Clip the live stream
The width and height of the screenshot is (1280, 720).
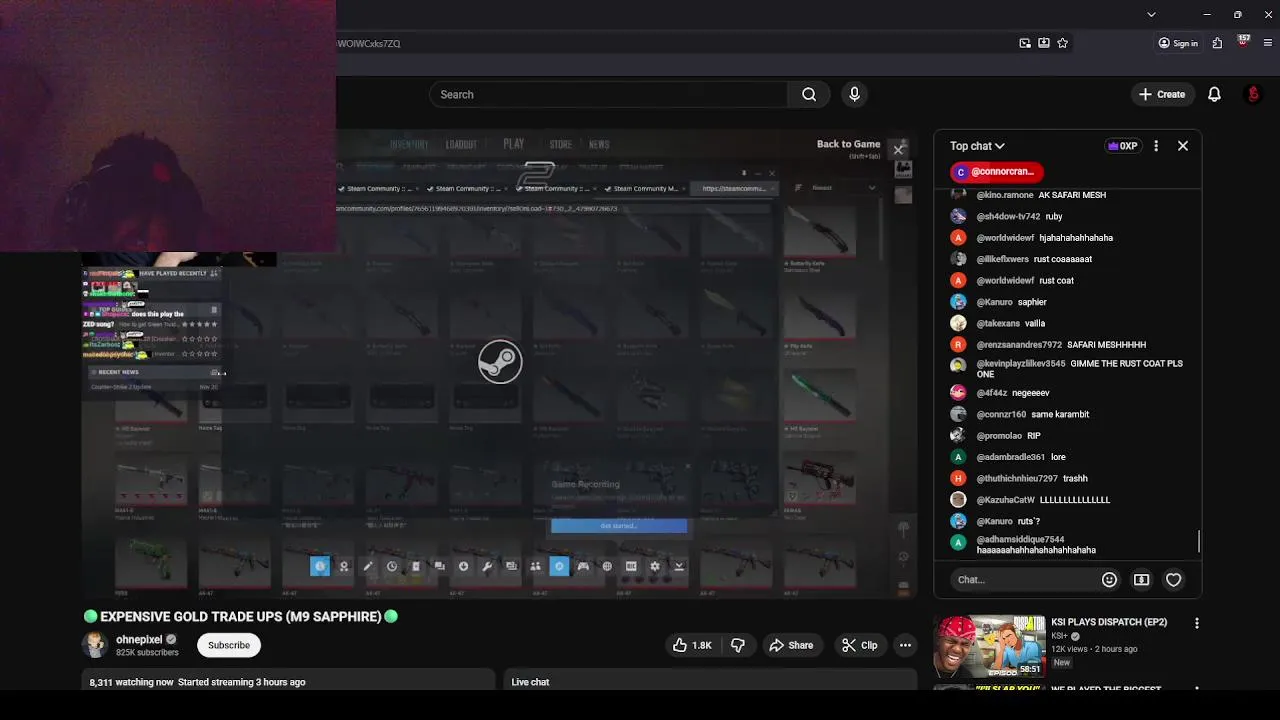(x=859, y=646)
